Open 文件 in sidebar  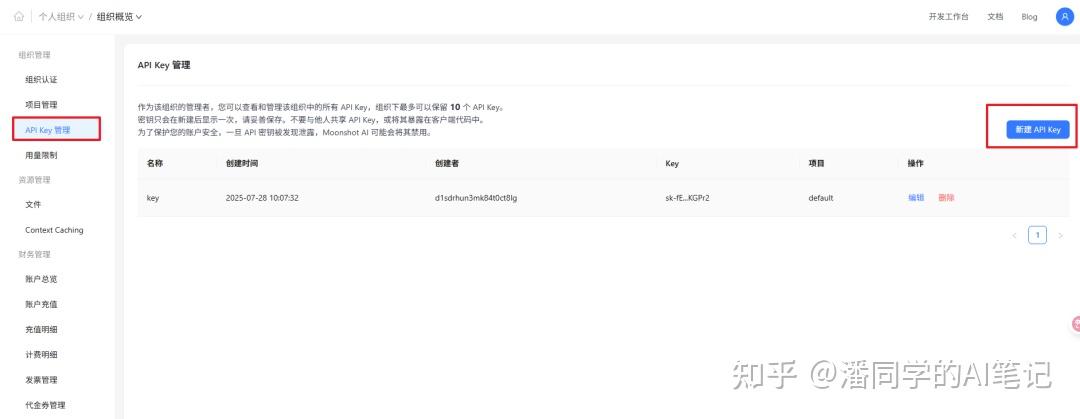[33, 205]
